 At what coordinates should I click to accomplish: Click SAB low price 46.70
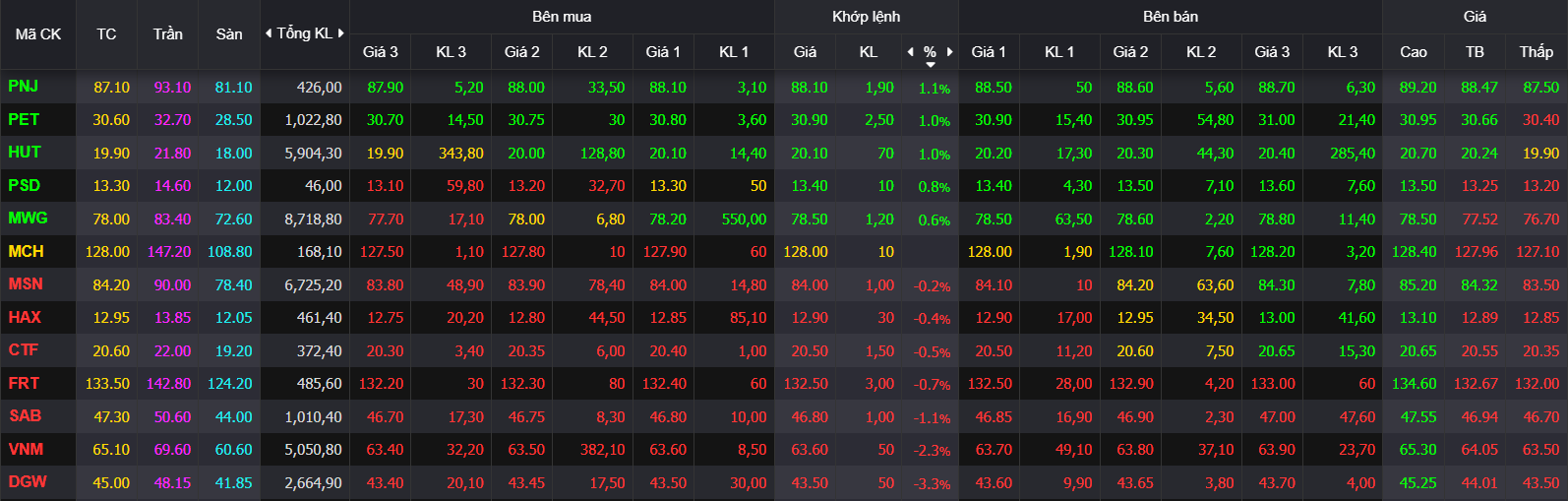point(1541,417)
